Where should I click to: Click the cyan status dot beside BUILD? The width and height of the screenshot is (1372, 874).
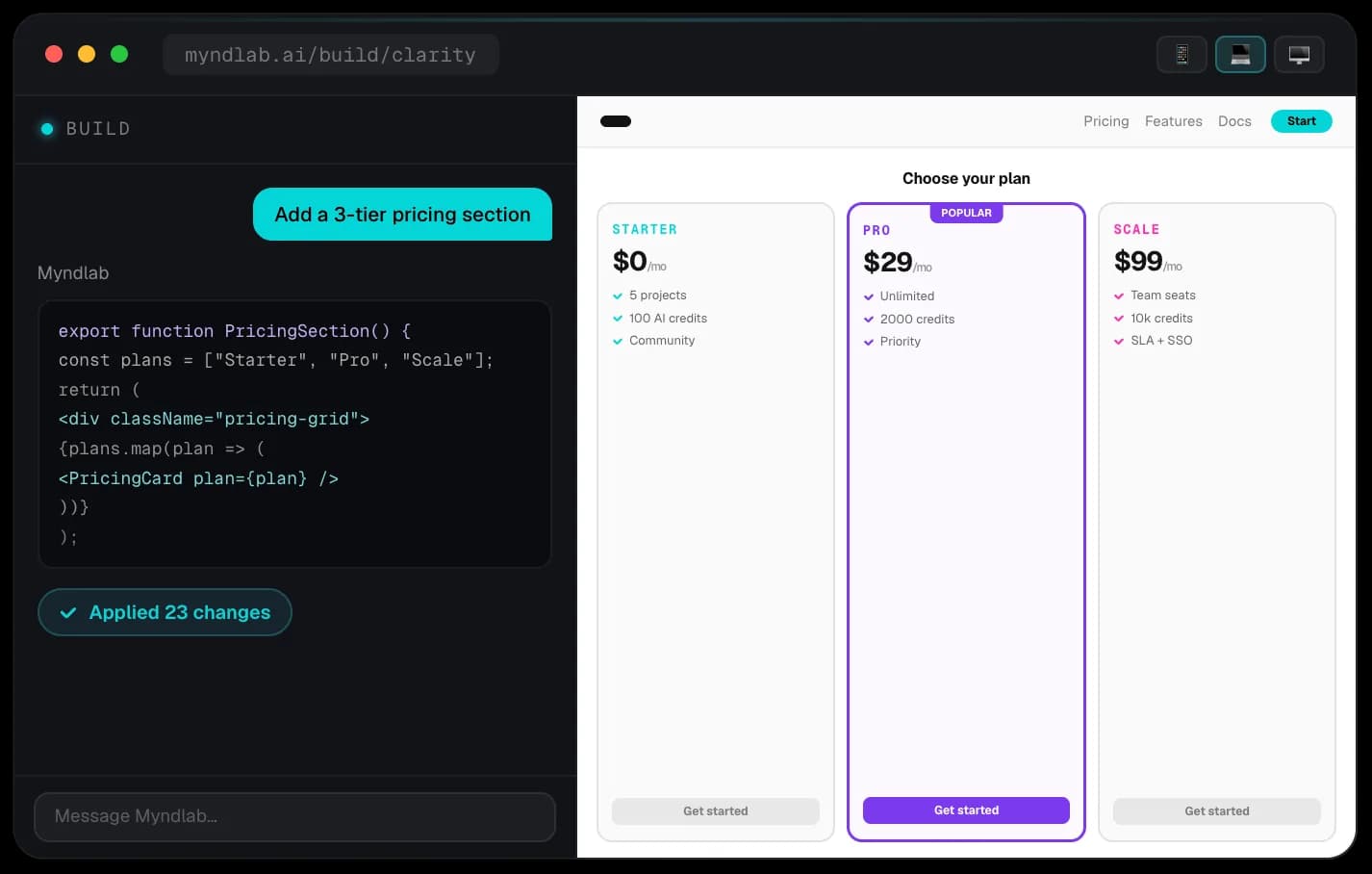(47, 129)
